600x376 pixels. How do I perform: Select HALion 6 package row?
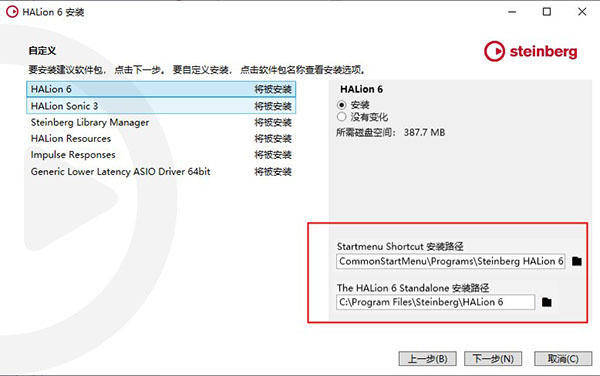161,89
